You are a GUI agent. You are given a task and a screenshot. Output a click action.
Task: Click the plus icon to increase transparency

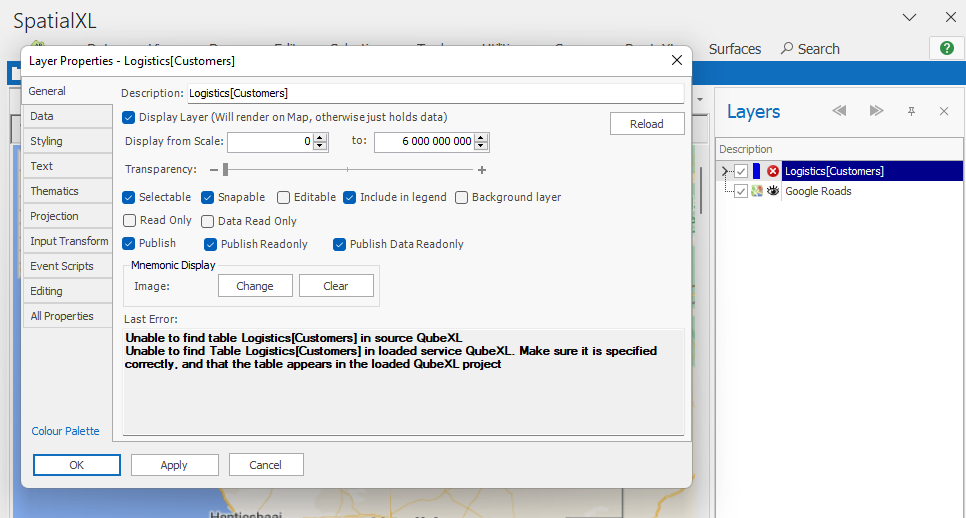click(x=482, y=170)
